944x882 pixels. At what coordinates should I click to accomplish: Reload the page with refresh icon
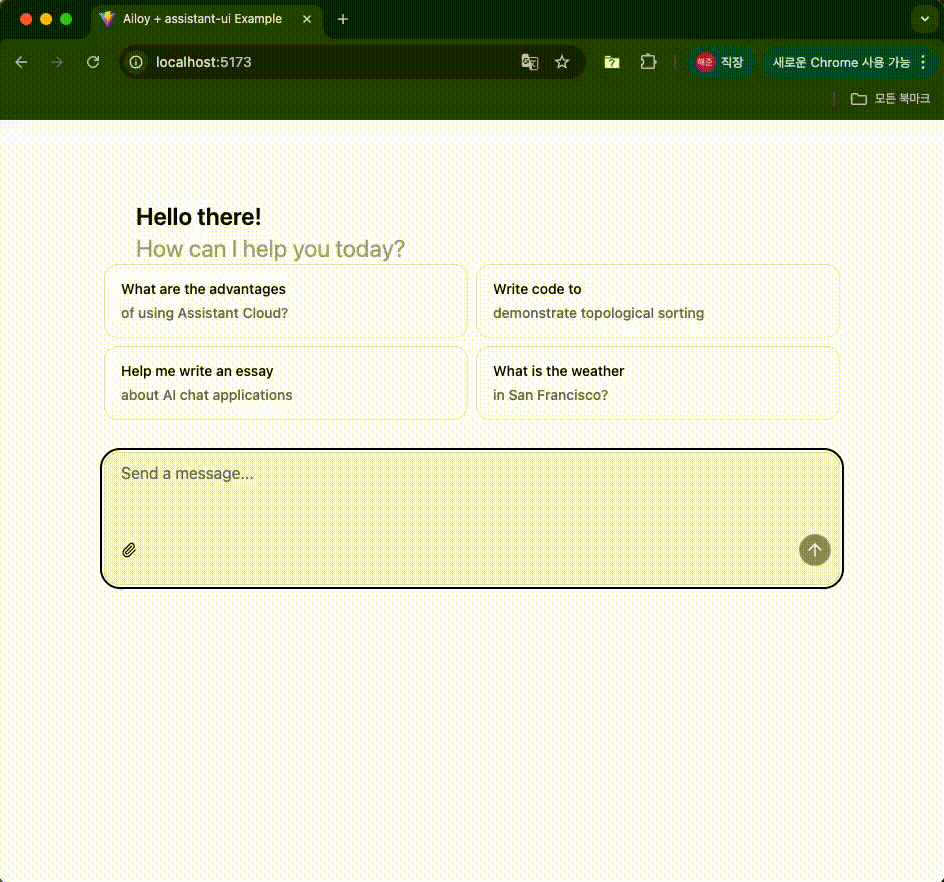click(93, 62)
